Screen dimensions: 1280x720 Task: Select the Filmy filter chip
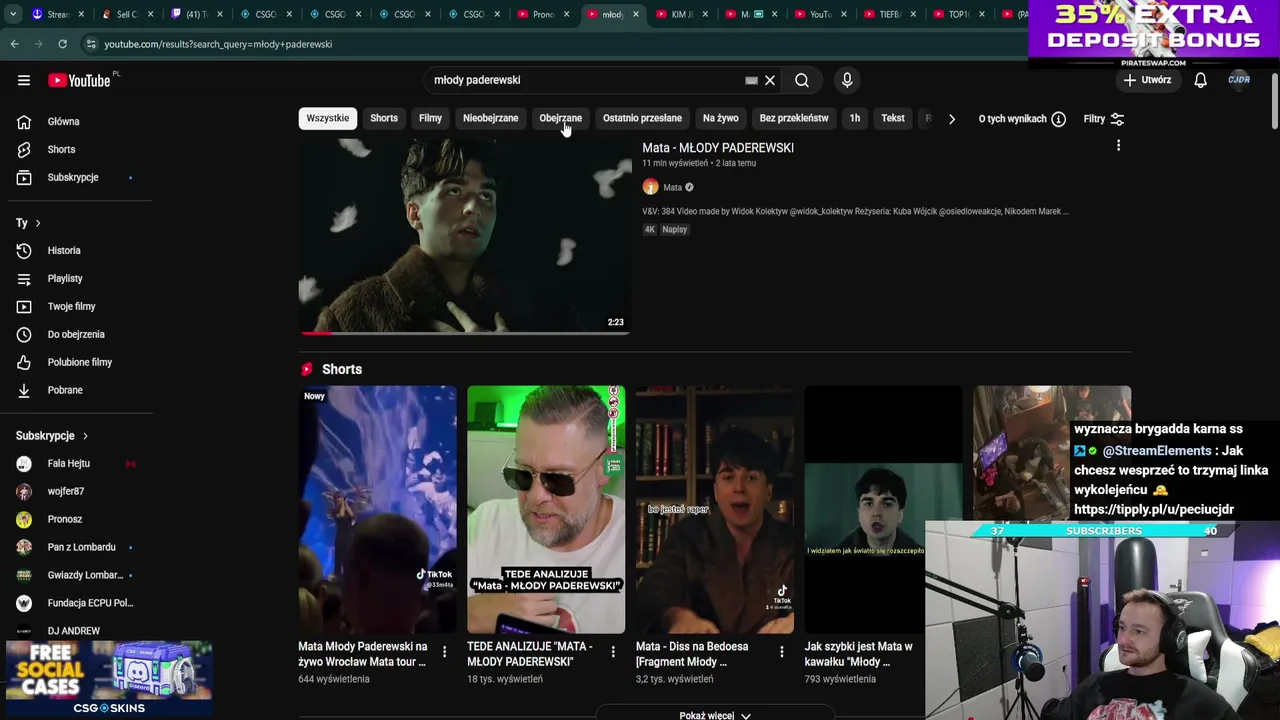pyautogui.click(x=430, y=118)
